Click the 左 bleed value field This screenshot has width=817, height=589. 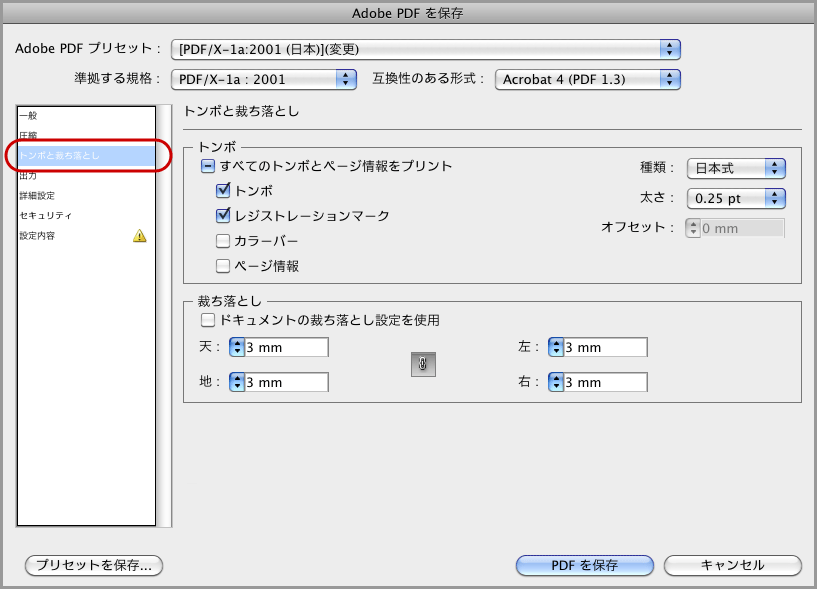pos(605,347)
